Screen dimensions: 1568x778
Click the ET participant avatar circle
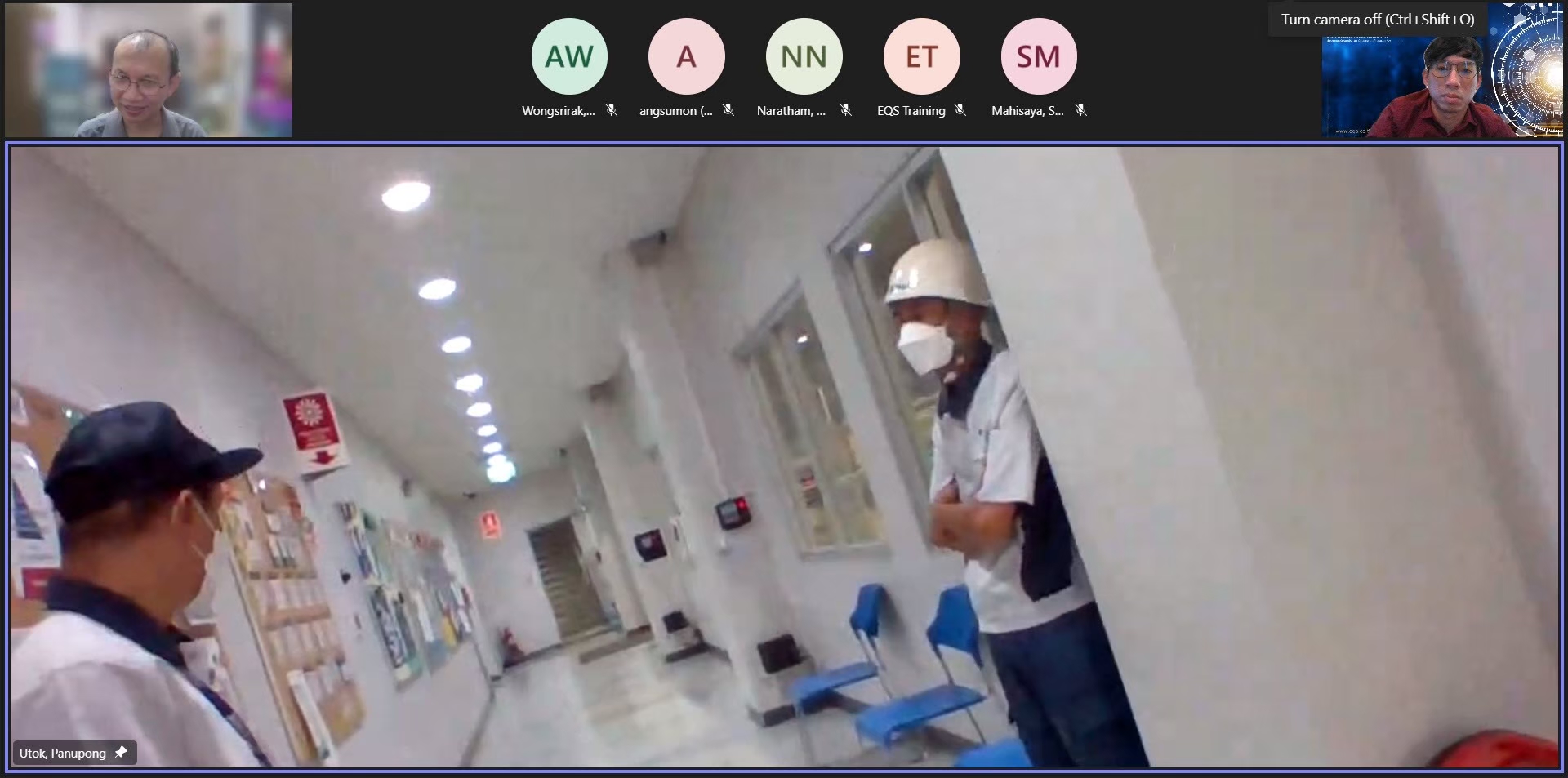pyautogui.click(x=921, y=56)
